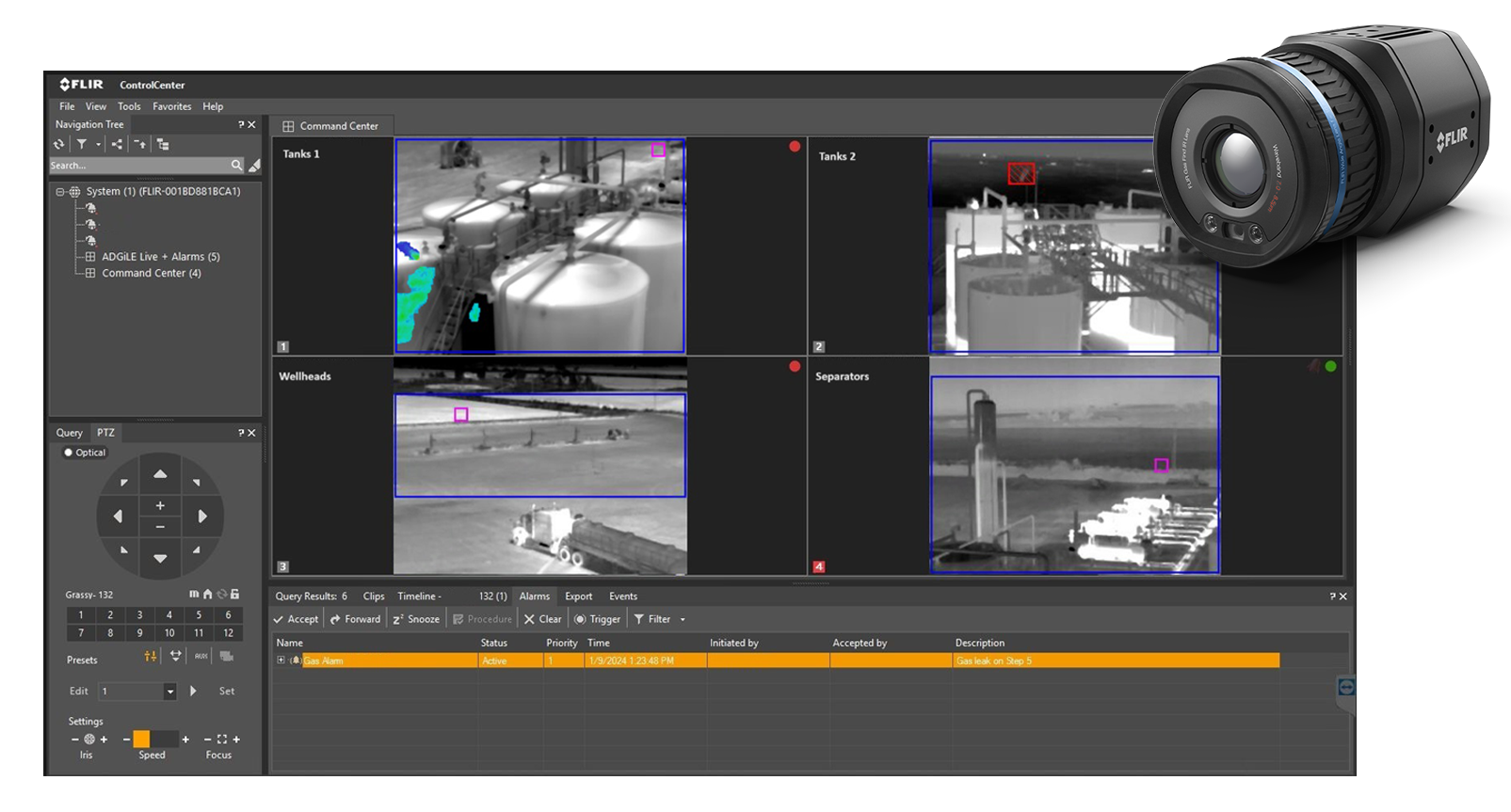This screenshot has width=1511, height=812.
Task: Click the magnifier search icon
Action: tap(236, 166)
